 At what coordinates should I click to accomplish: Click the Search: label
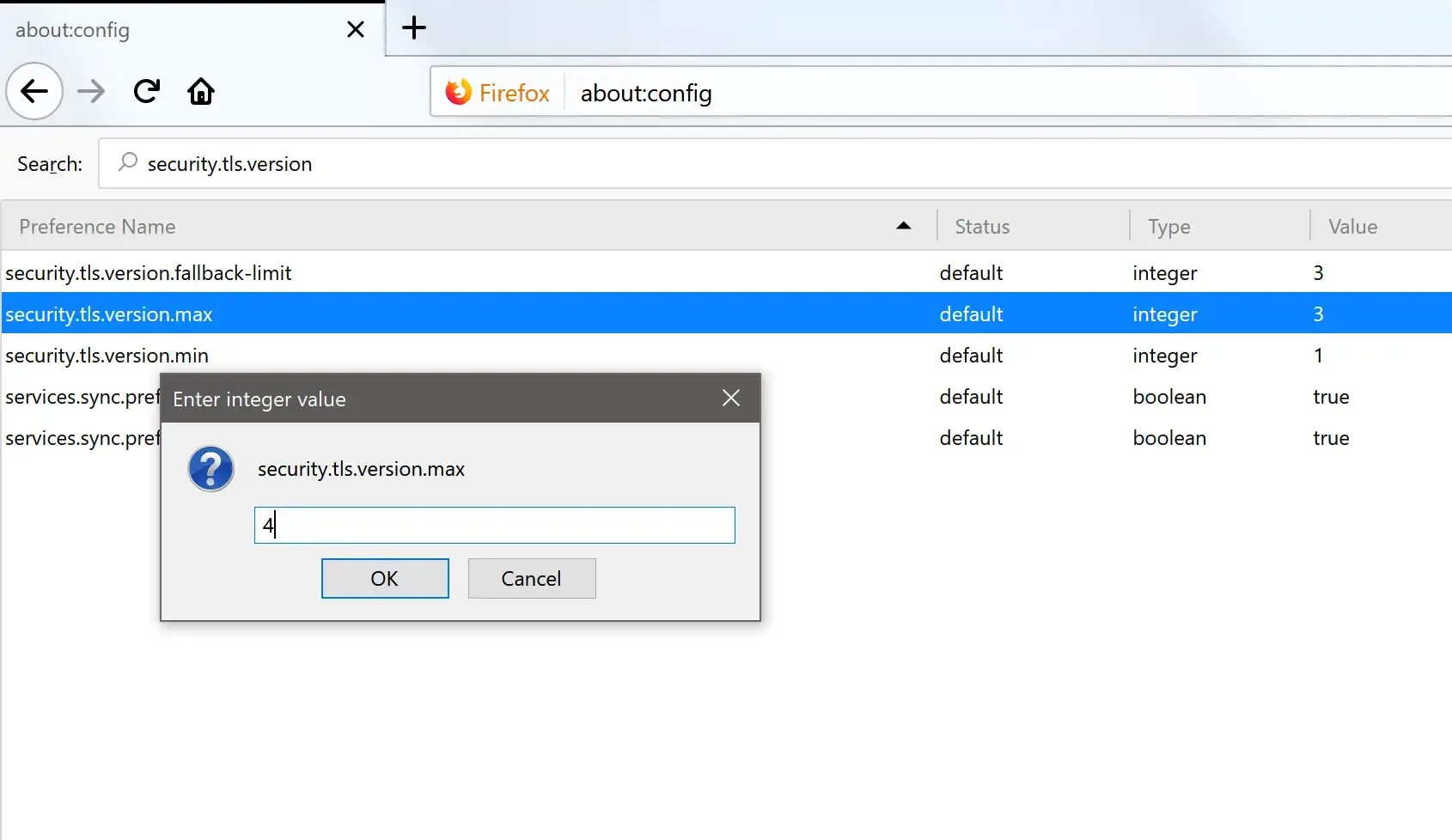[x=50, y=164]
